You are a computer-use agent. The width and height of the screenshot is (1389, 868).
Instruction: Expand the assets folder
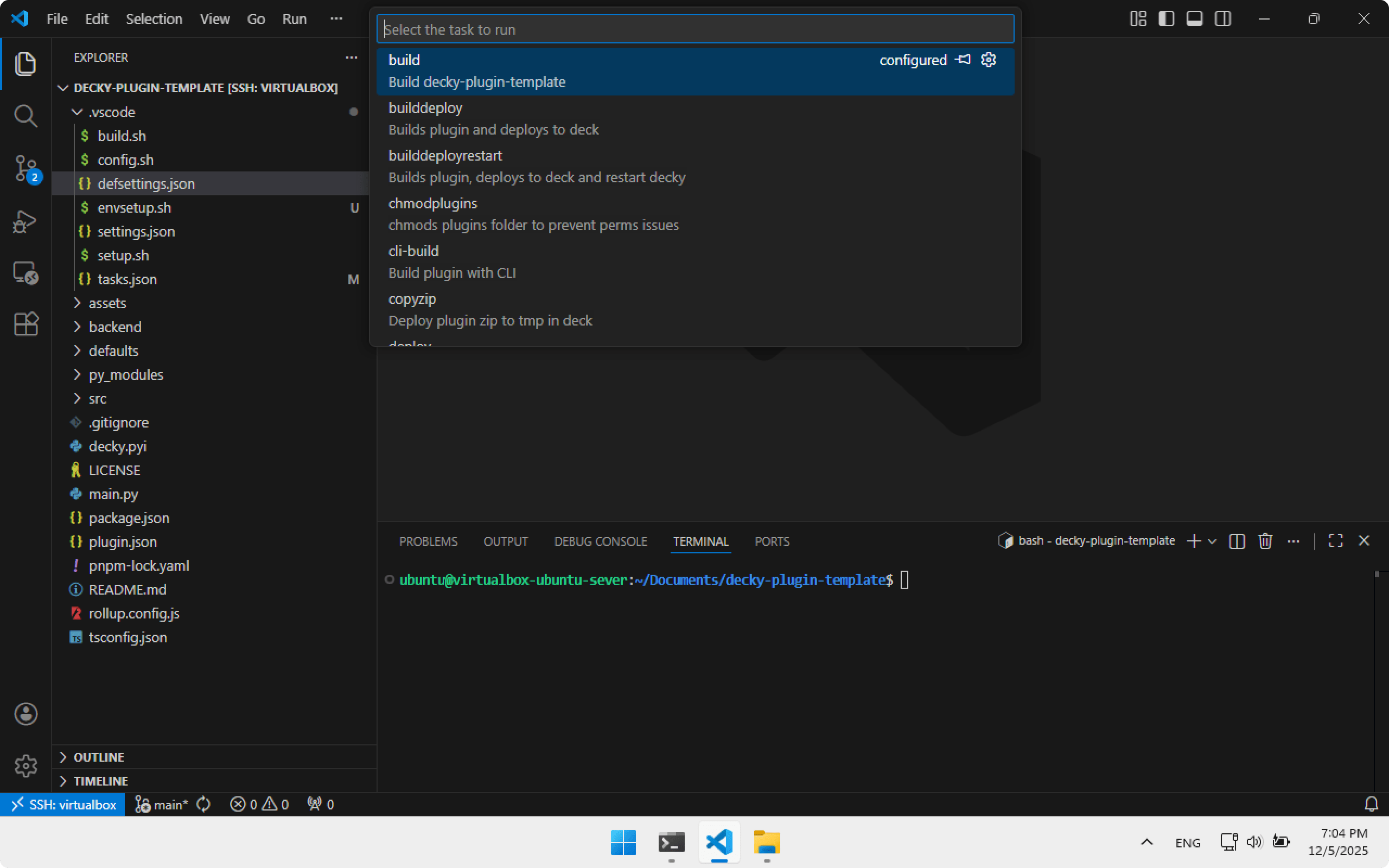[x=107, y=303]
